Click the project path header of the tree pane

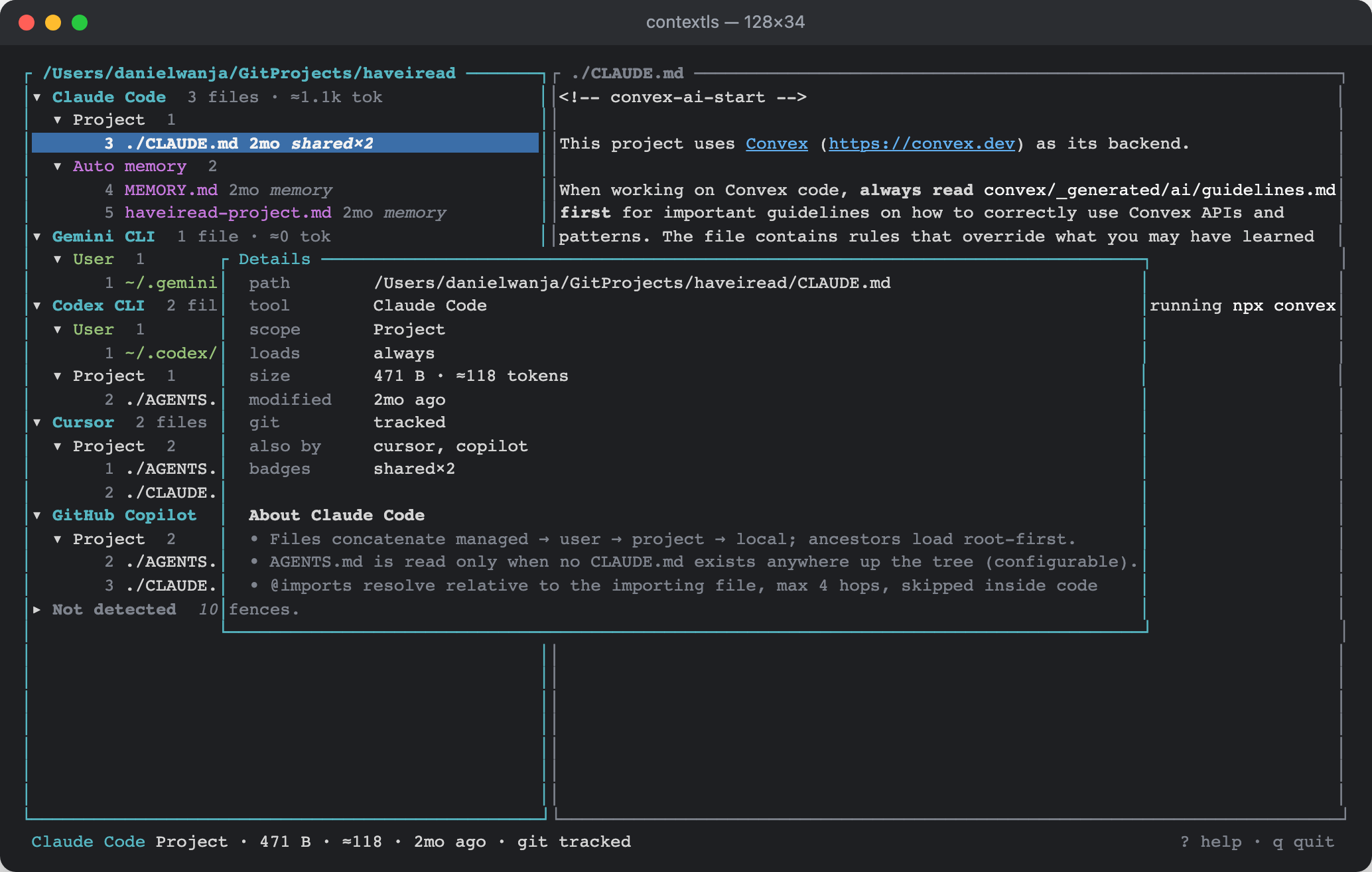tap(249, 73)
